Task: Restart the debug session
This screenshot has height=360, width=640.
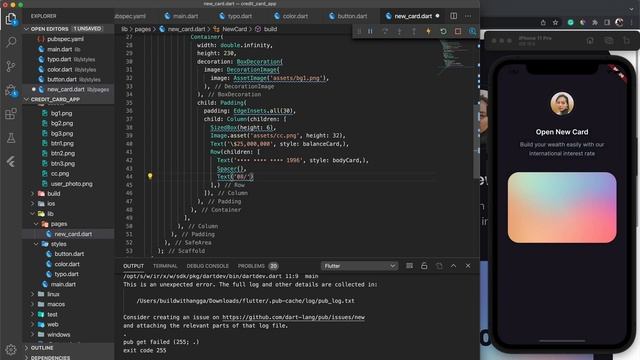Action: (x=443, y=31)
